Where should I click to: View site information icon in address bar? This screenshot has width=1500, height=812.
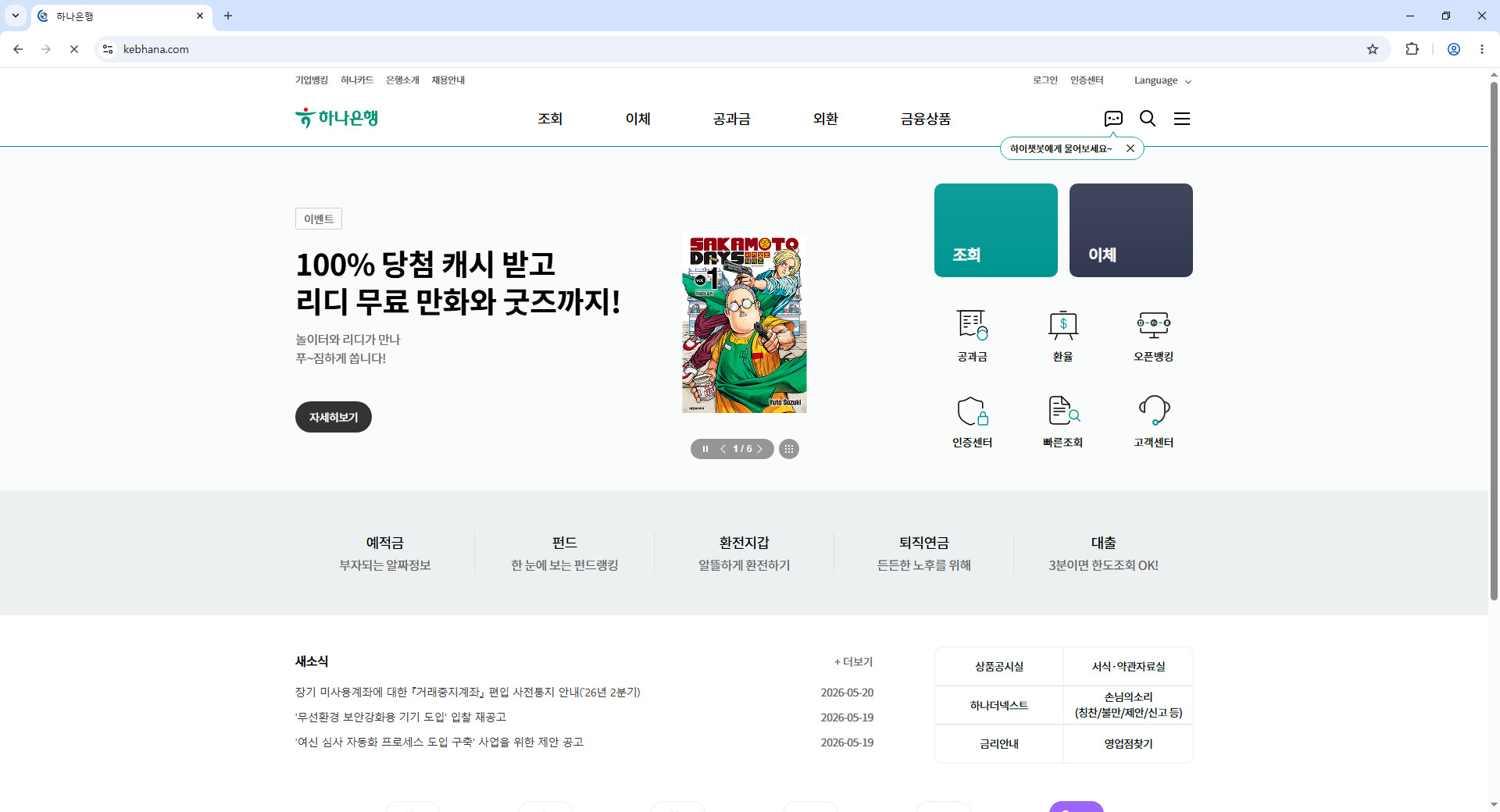click(108, 49)
